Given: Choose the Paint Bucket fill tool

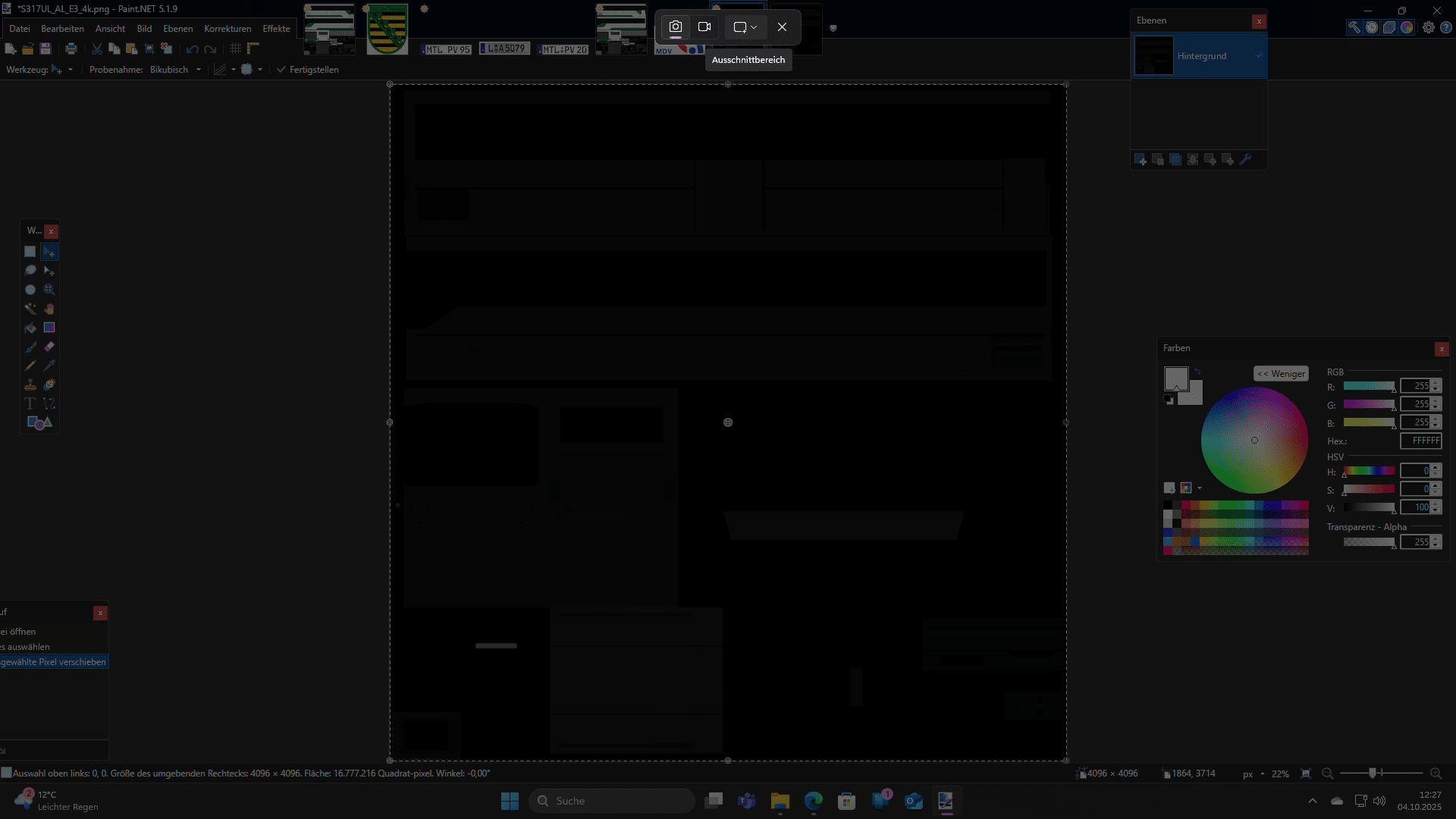Looking at the screenshot, I should (x=30, y=328).
